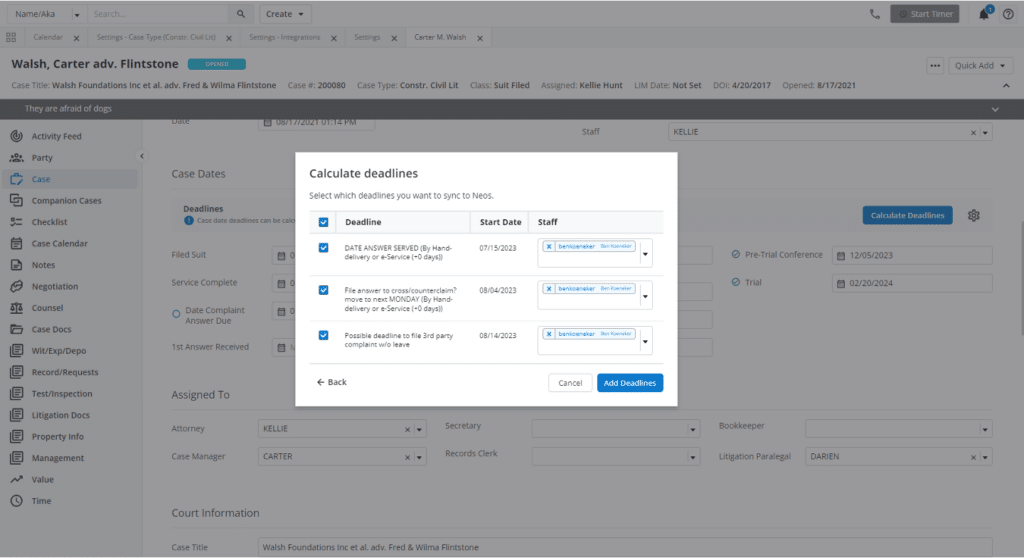This screenshot has width=1024, height=558.
Task: Click Cancel in the deadlines dialog
Action: click(x=570, y=382)
